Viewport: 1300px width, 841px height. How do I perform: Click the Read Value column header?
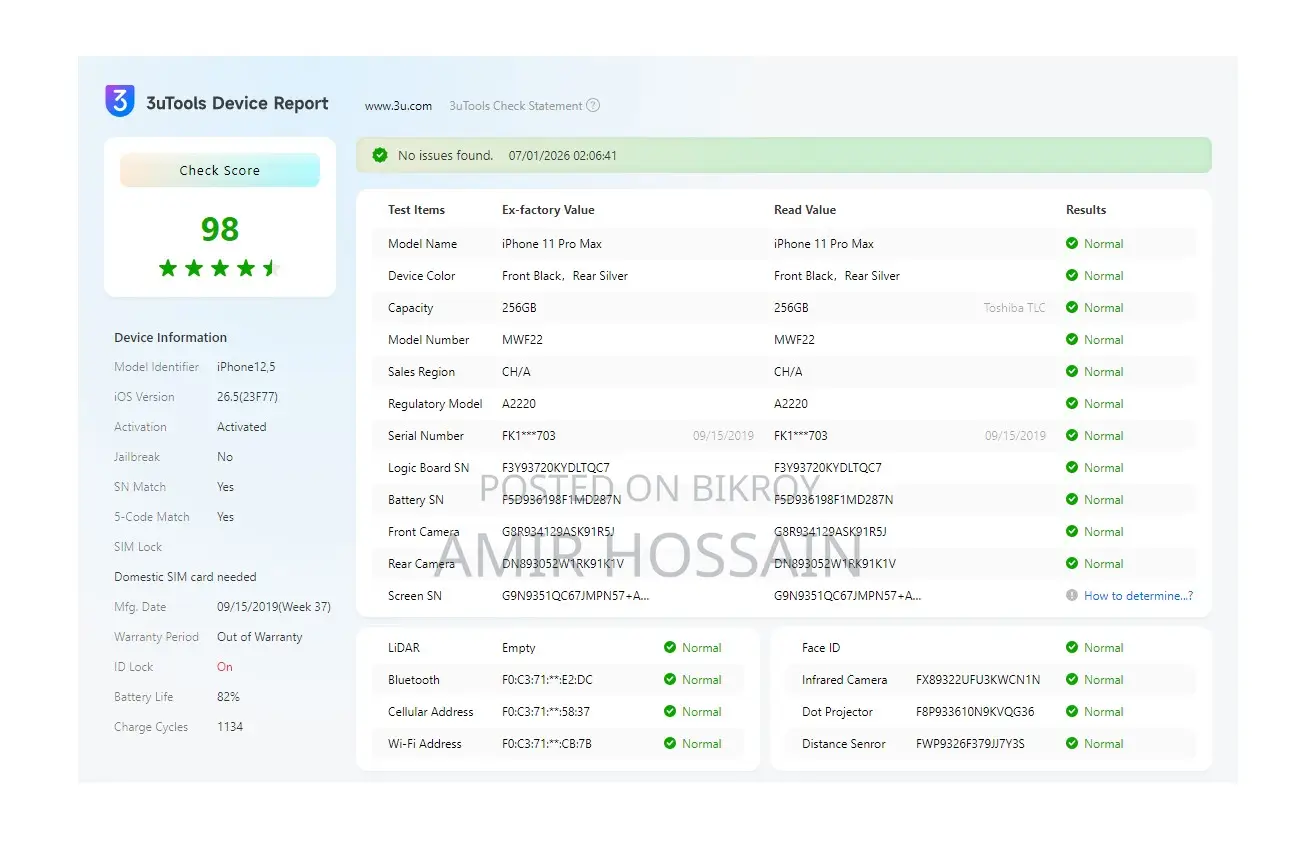click(805, 210)
